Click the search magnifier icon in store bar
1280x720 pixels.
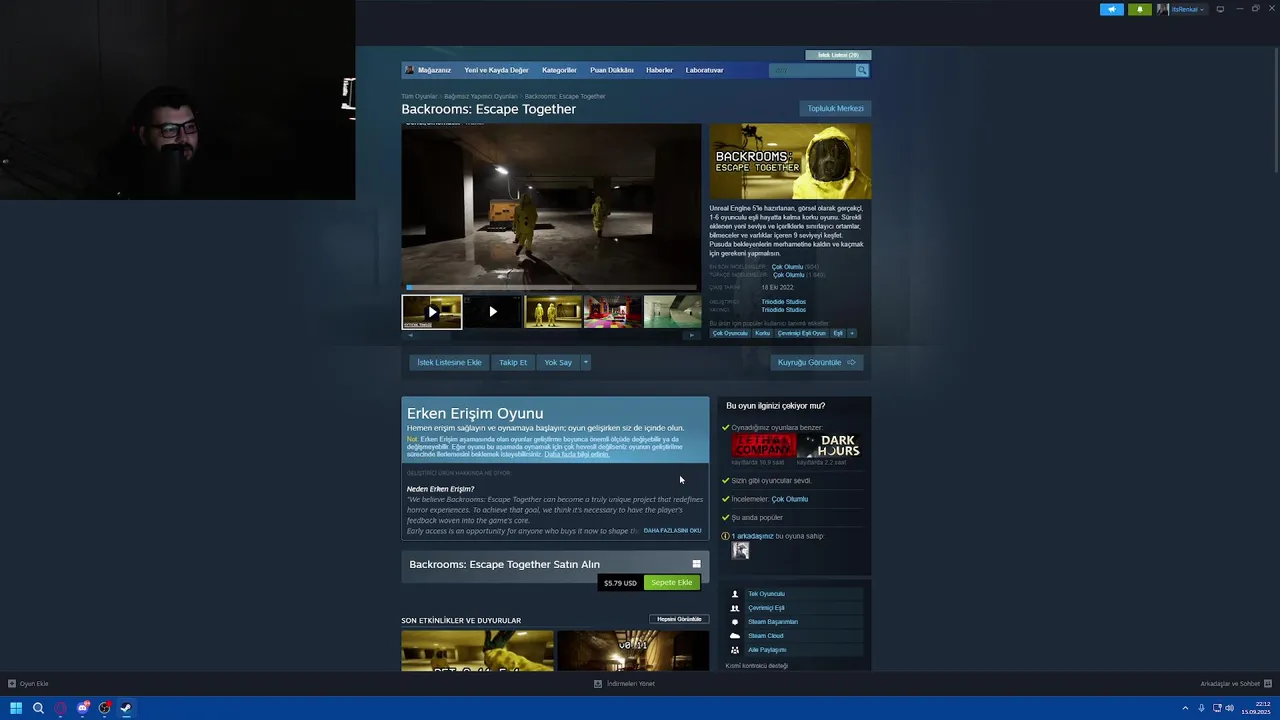[x=862, y=70]
